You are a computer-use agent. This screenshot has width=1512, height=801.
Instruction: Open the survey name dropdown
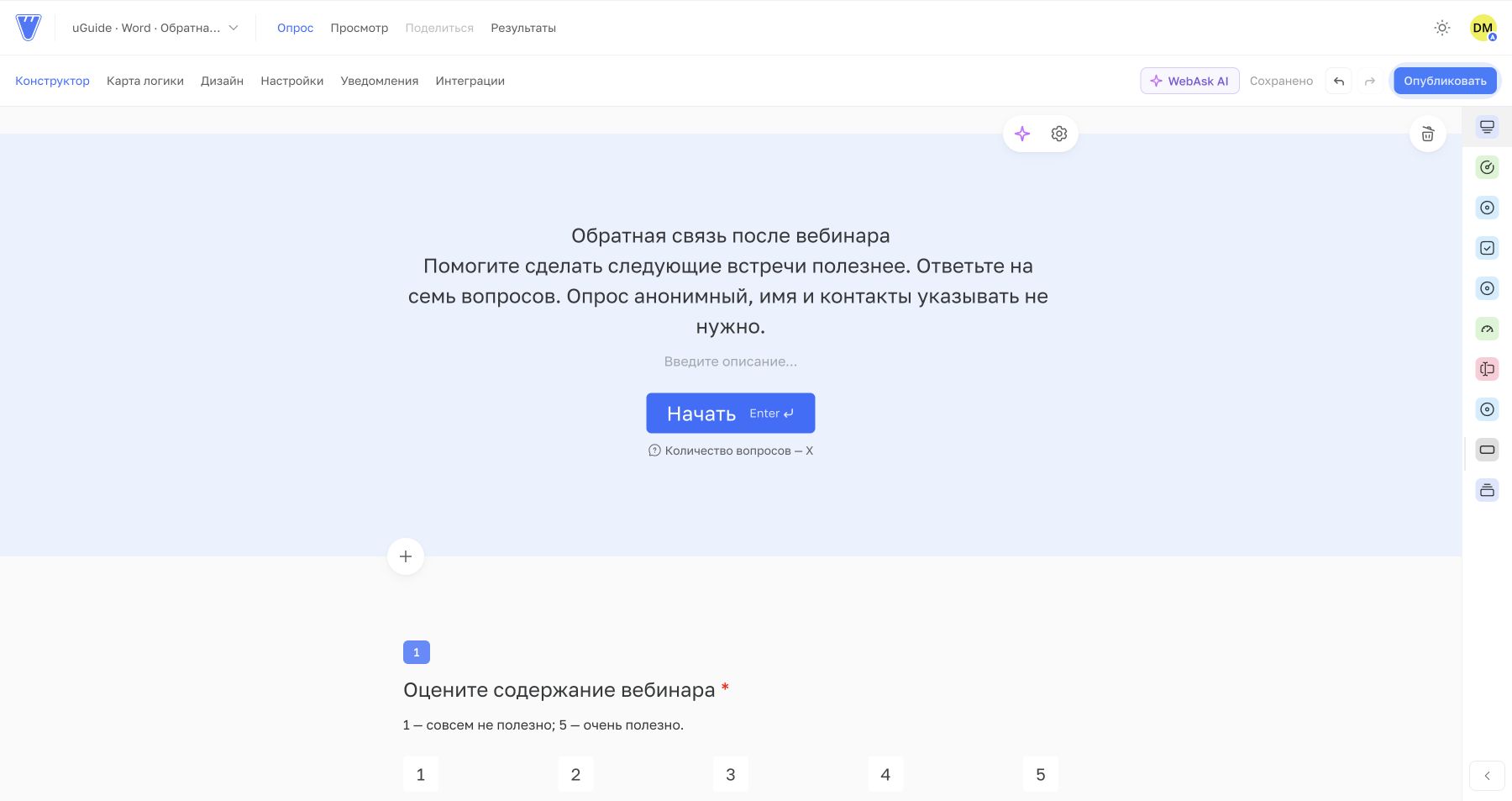pos(155,28)
